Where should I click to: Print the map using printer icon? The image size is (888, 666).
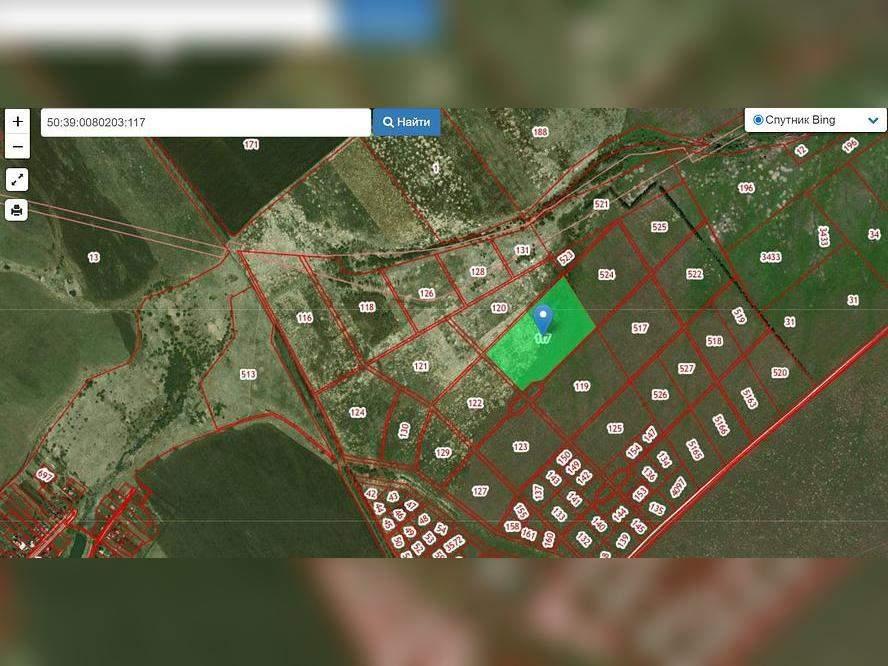(17, 210)
